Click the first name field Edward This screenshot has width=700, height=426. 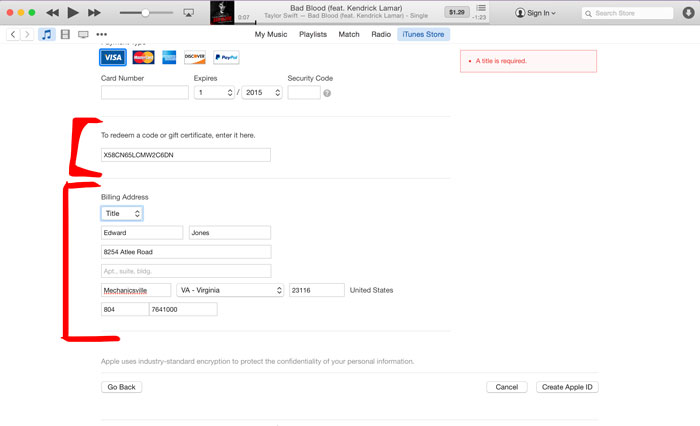point(142,233)
